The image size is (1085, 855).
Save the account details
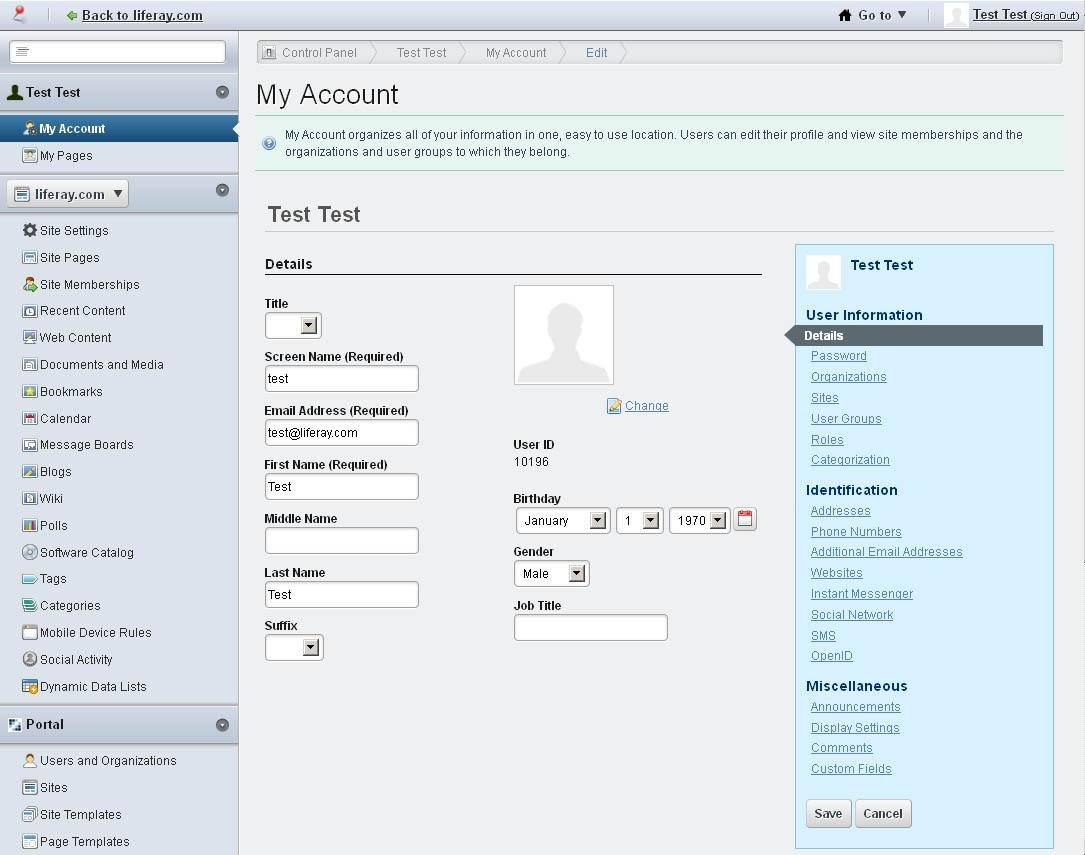point(827,813)
